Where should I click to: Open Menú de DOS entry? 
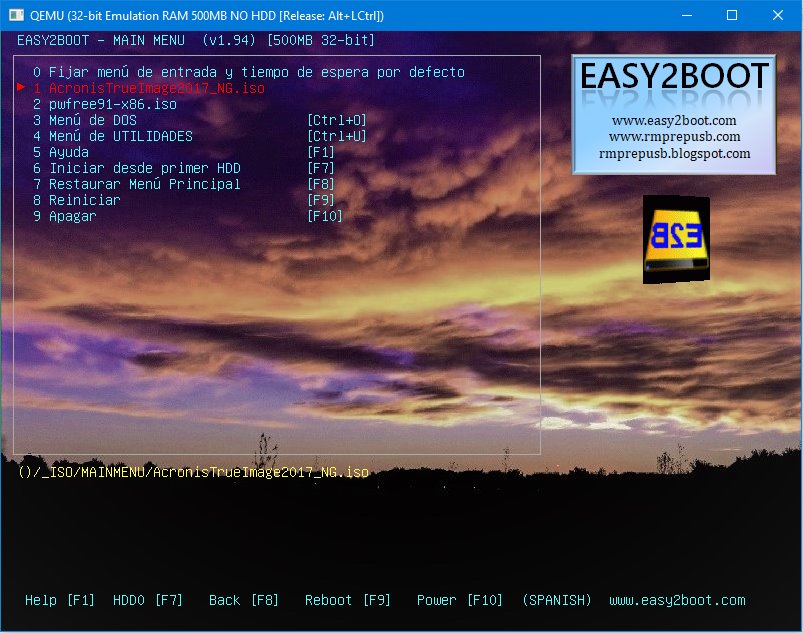pos(85,120)
